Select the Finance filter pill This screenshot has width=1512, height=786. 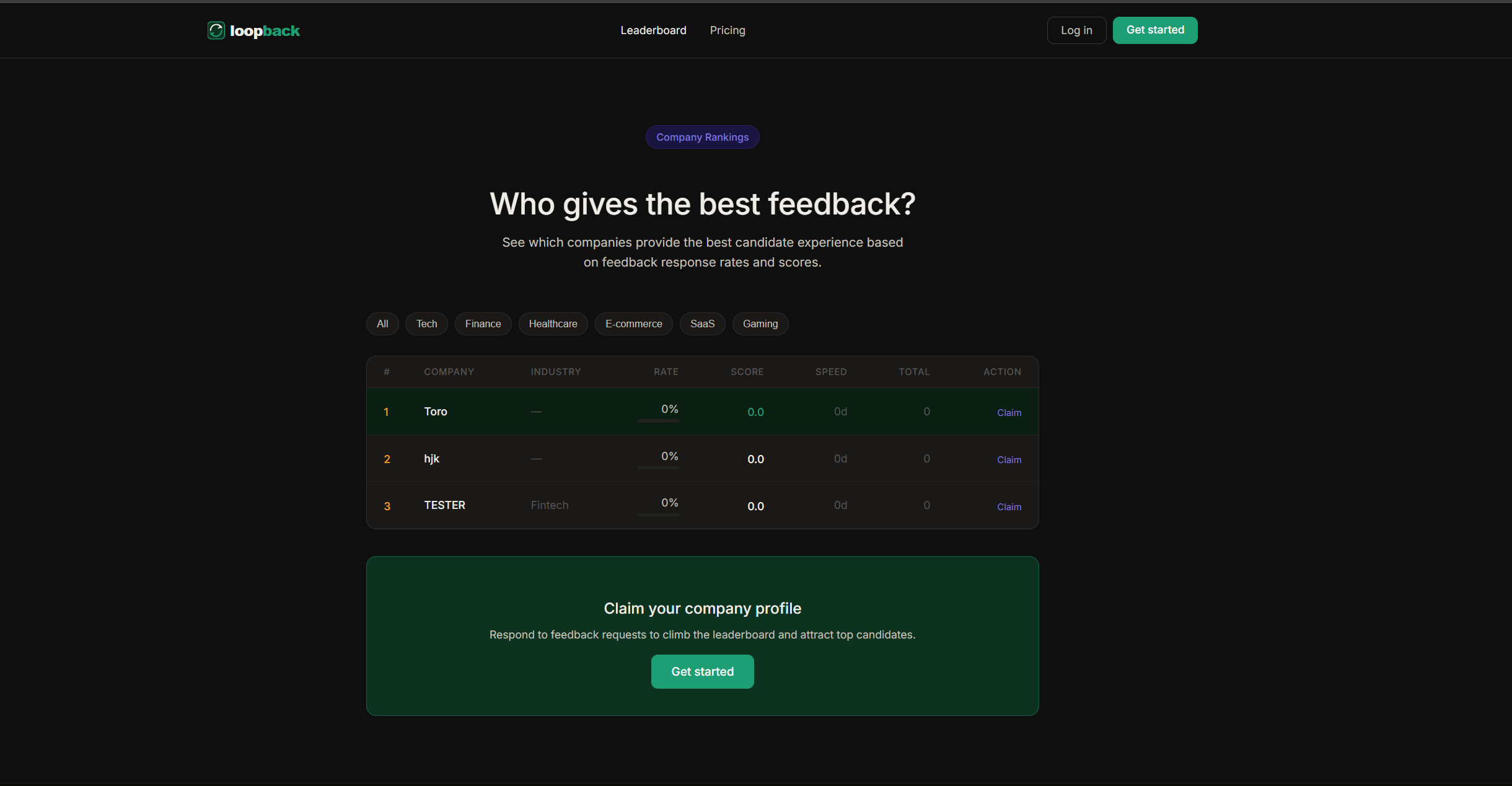pyautogui.click(x=483, y=324)
